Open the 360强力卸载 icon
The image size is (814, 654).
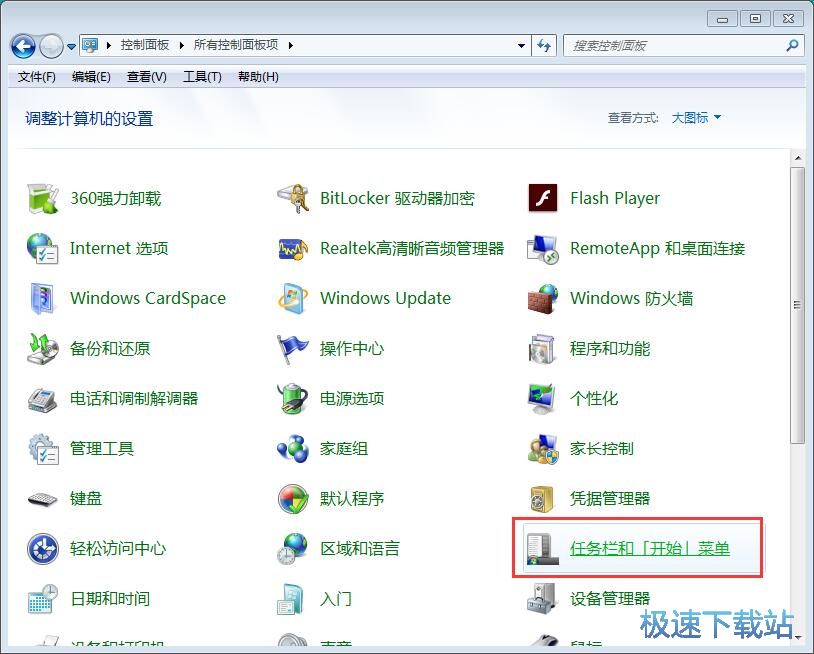click(43, 198)
